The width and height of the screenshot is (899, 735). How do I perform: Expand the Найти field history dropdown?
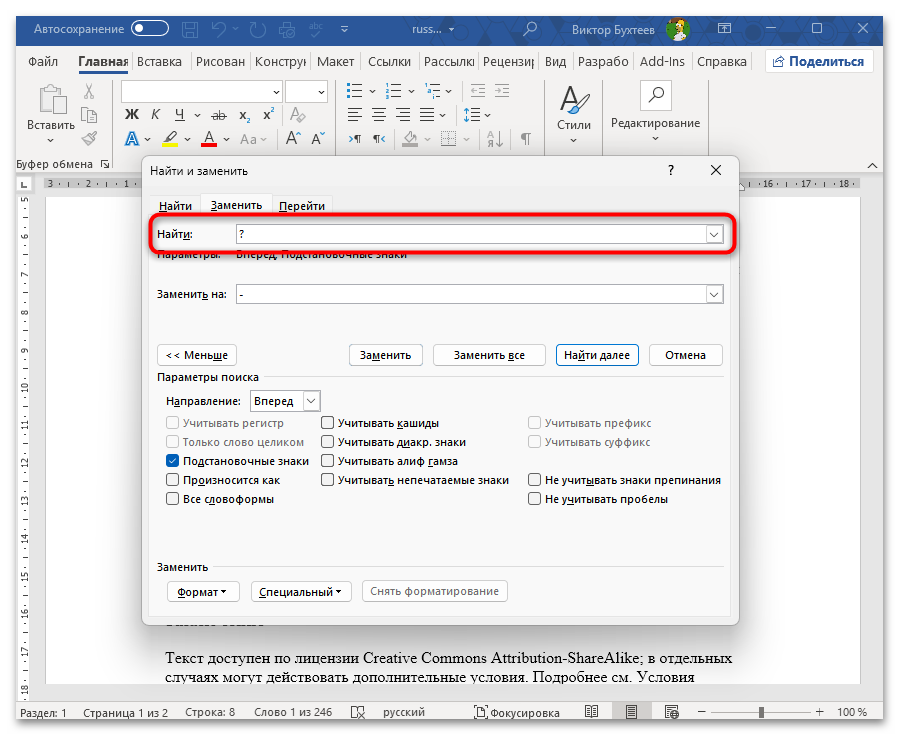tap(714, 234)
